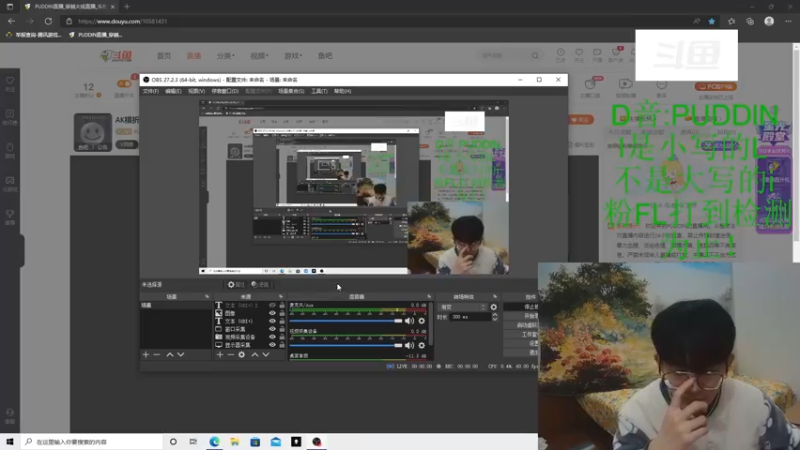Open Microsoft Edge from the taskbar
800x450 pixels.
click(214, 442)
